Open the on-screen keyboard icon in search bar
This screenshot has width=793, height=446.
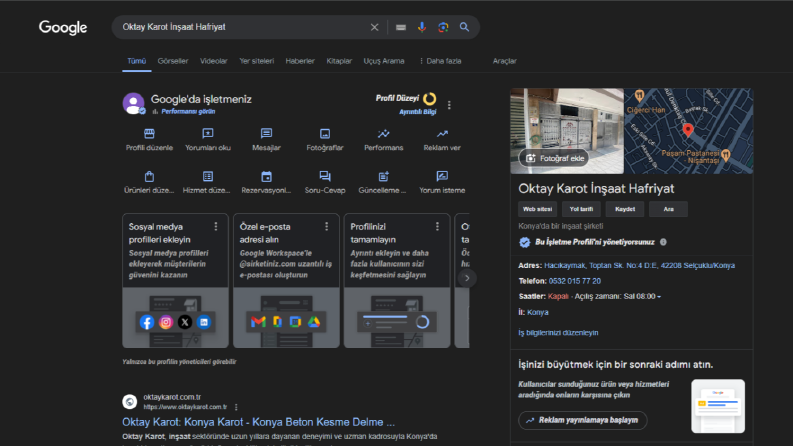[401, 27]
